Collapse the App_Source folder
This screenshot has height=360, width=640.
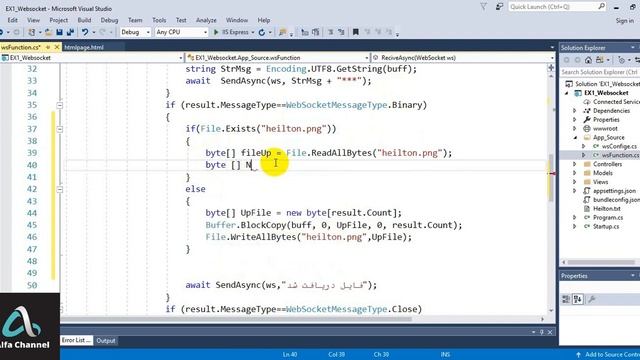click(576, 138)
